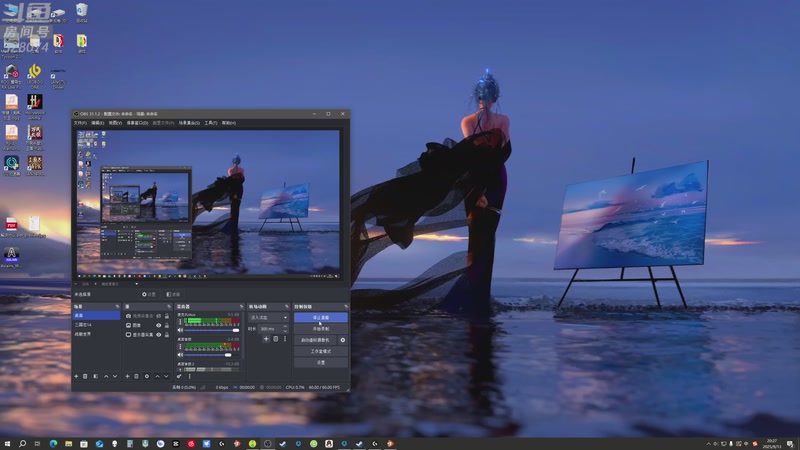Viewport: 800px width, 450px height.
Task: Click the Start Recording button in Controls
Action: (321, 329)
